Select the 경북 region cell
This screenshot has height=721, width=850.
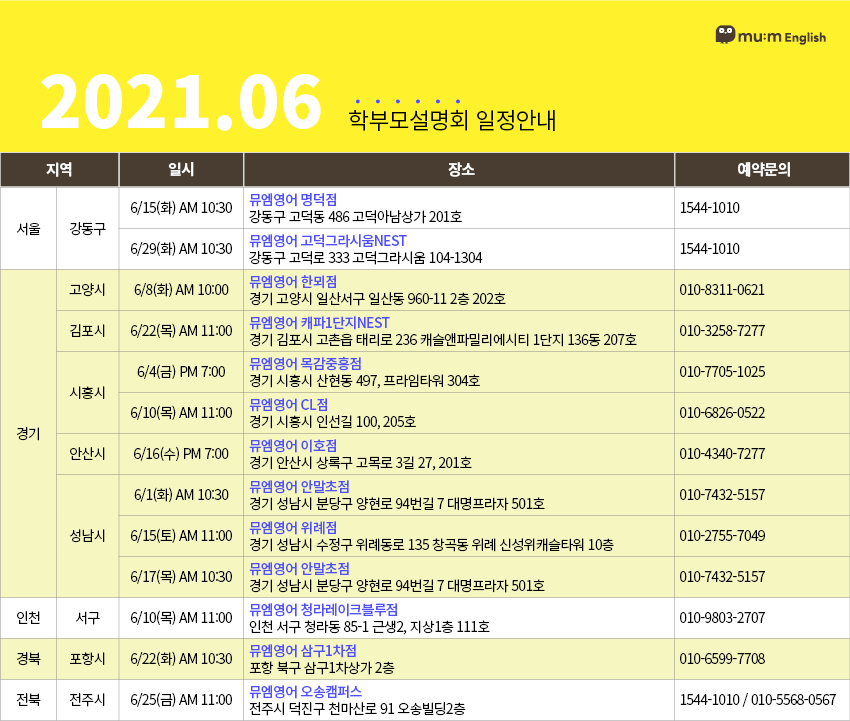[x=28, y=659]
